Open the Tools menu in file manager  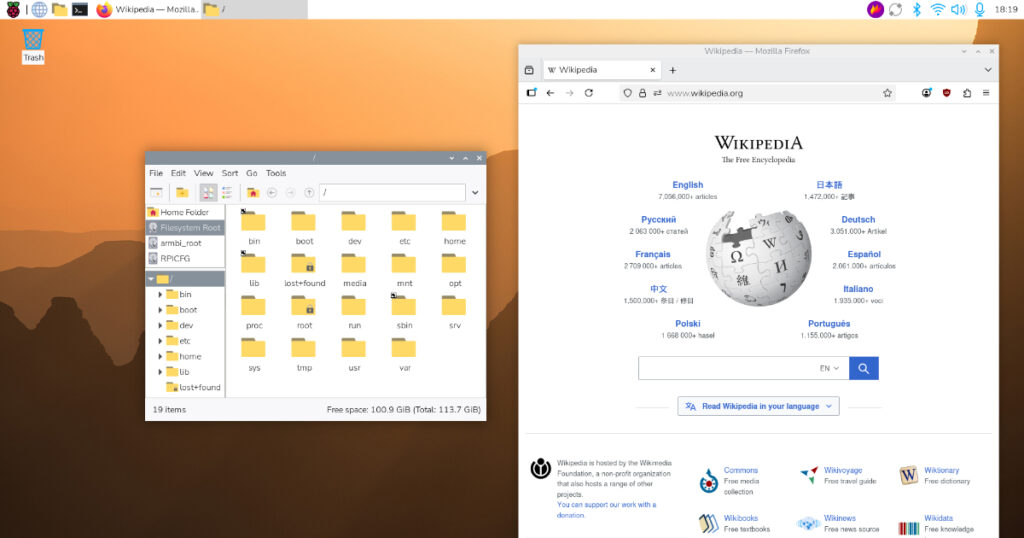276,173
